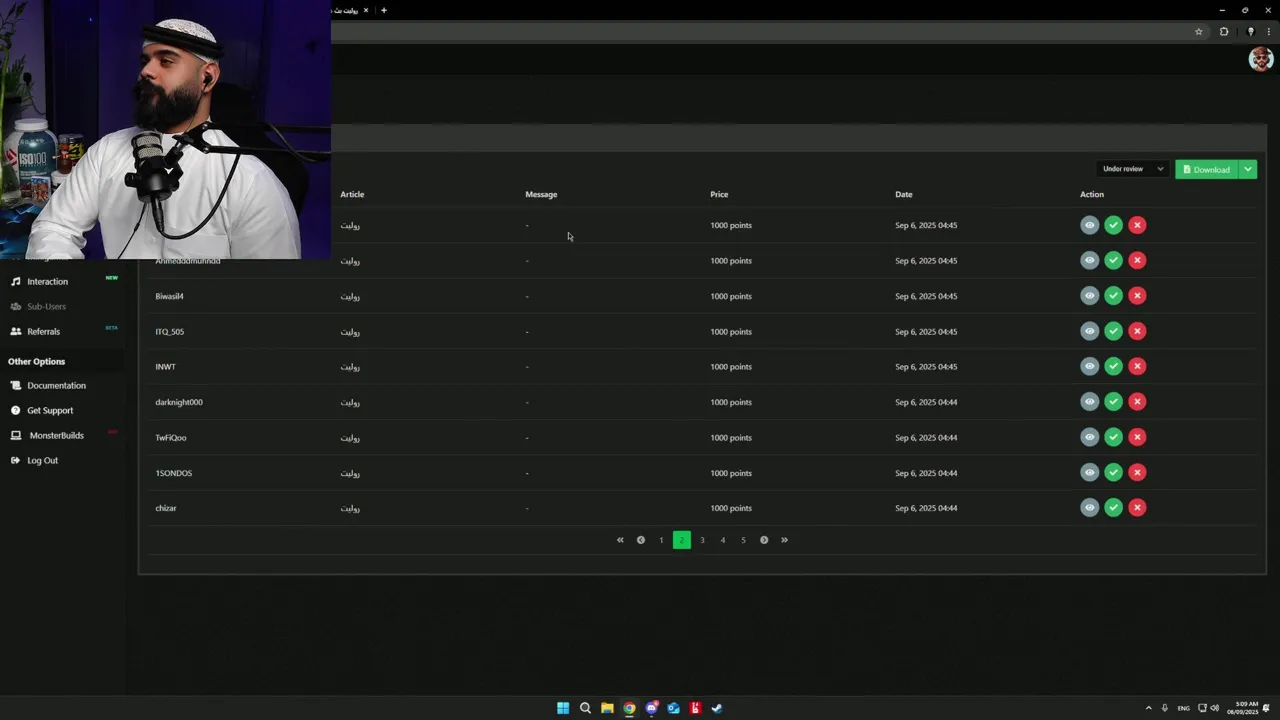This screenshot has width=1280, height=720.
Task: Open a new browser tab
Action: 384,10
